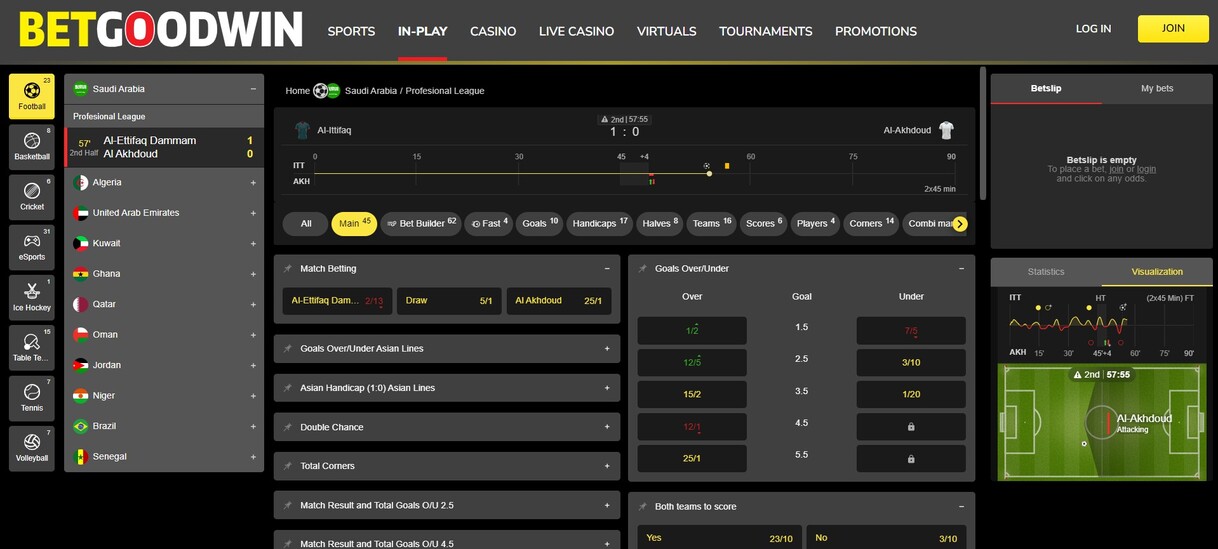Open the Virtuals menu
Image resolution: width=1218 pixels, height=549 pixels.
(666, 31)
